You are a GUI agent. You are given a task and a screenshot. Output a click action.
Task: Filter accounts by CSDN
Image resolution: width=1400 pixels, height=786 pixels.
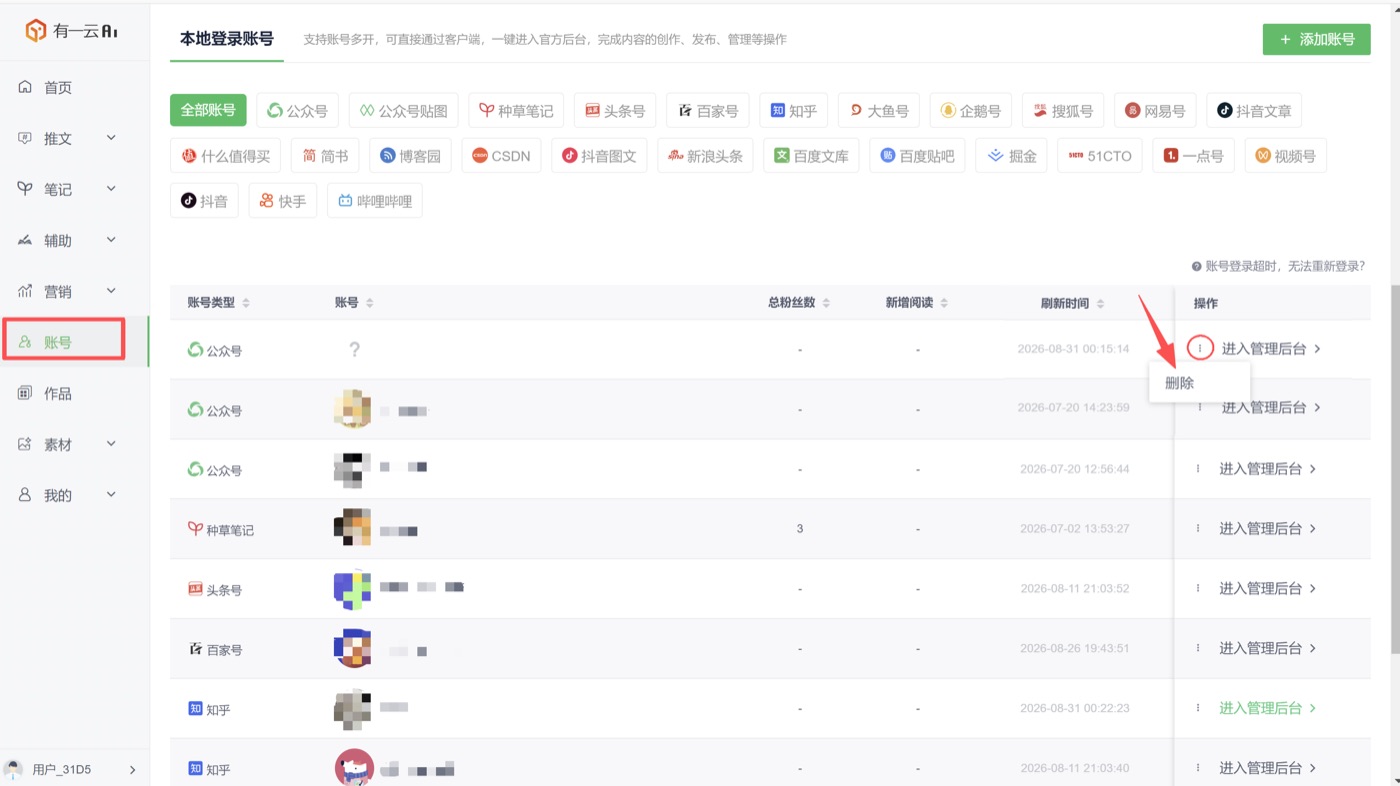coord(502,156)
